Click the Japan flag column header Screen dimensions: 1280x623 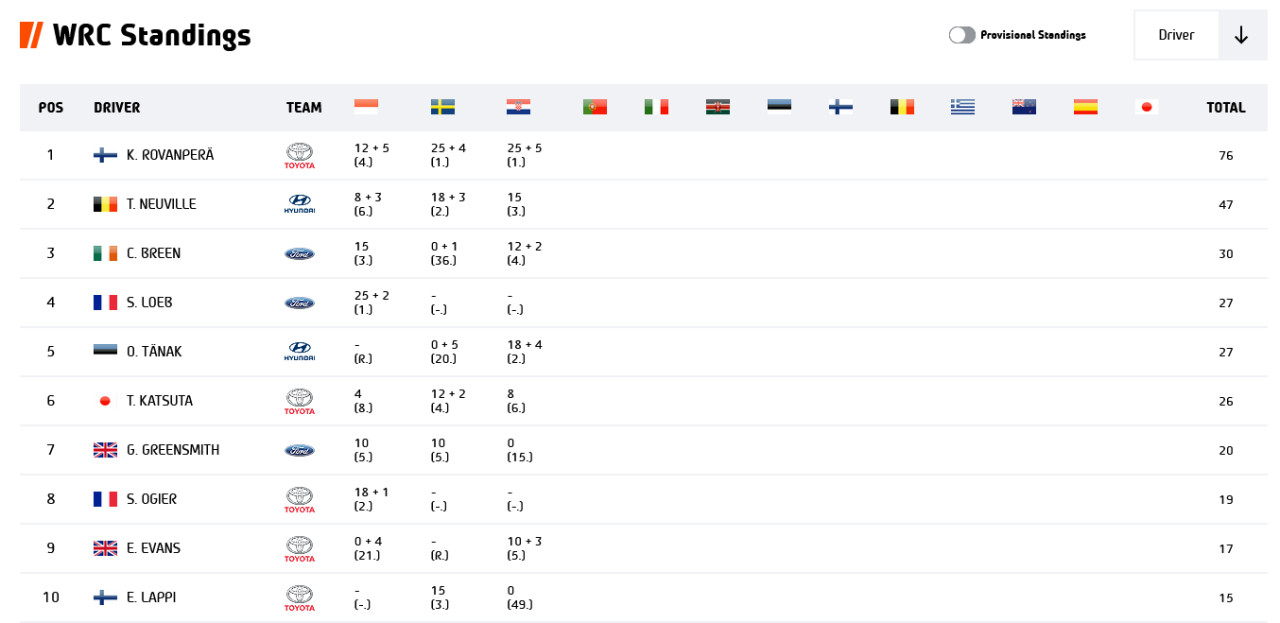click(x=1146, y=107)
